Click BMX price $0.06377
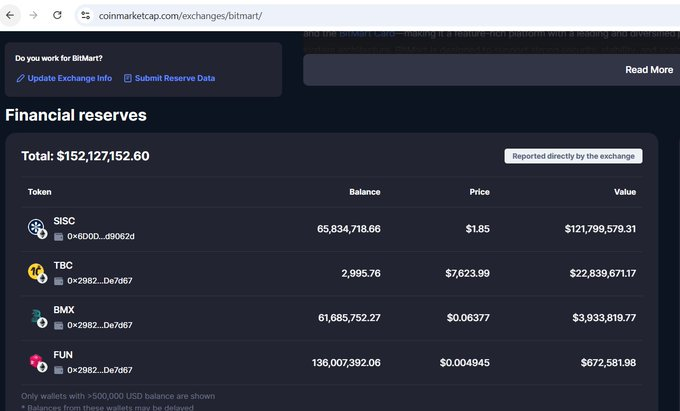 468,318
